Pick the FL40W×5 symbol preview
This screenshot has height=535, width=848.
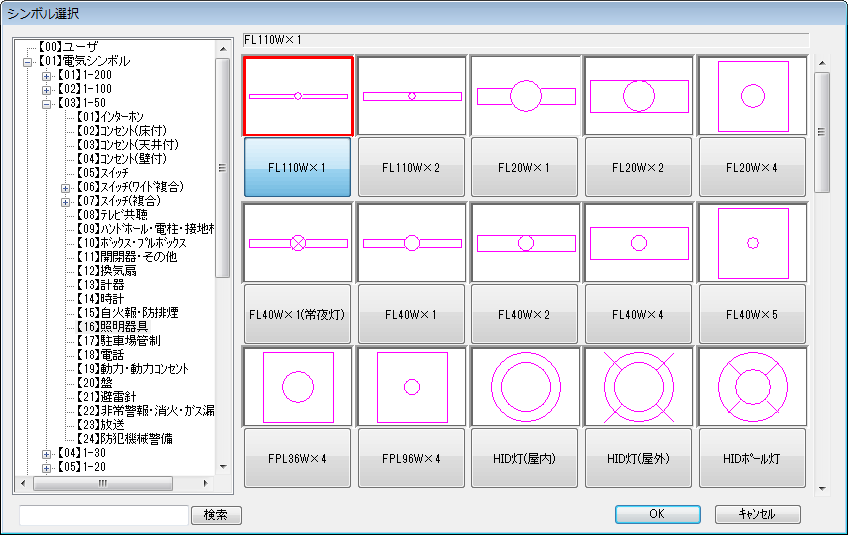pos(752,243)
